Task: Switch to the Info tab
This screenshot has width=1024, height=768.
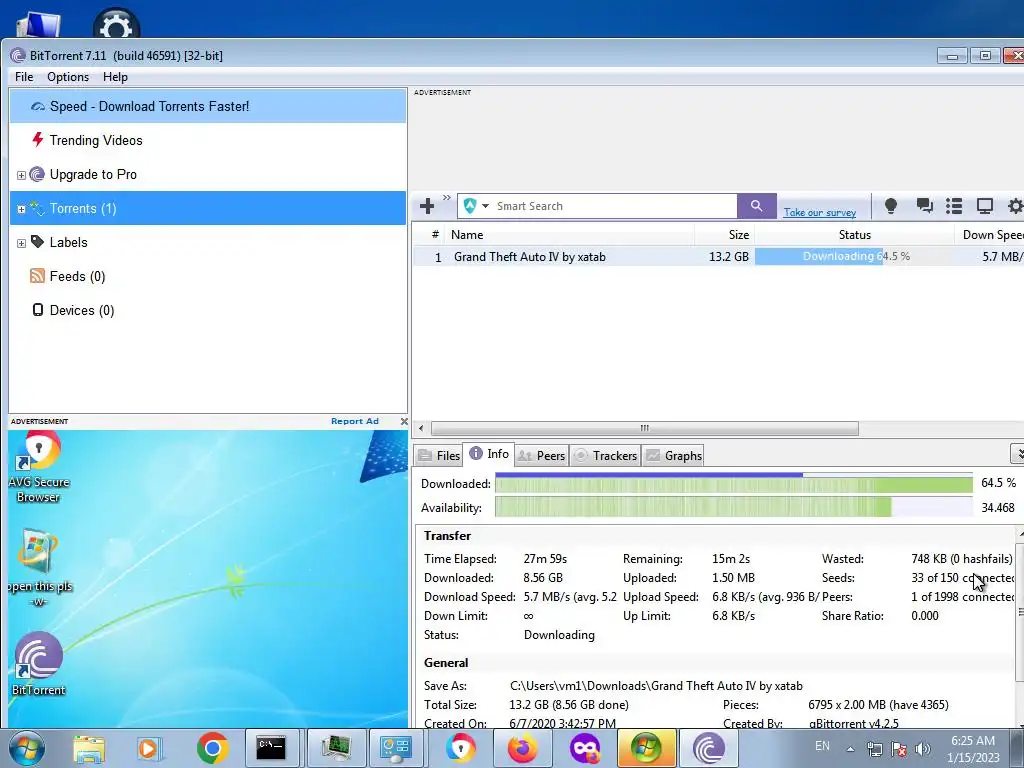Action: (x=489, y=454)
